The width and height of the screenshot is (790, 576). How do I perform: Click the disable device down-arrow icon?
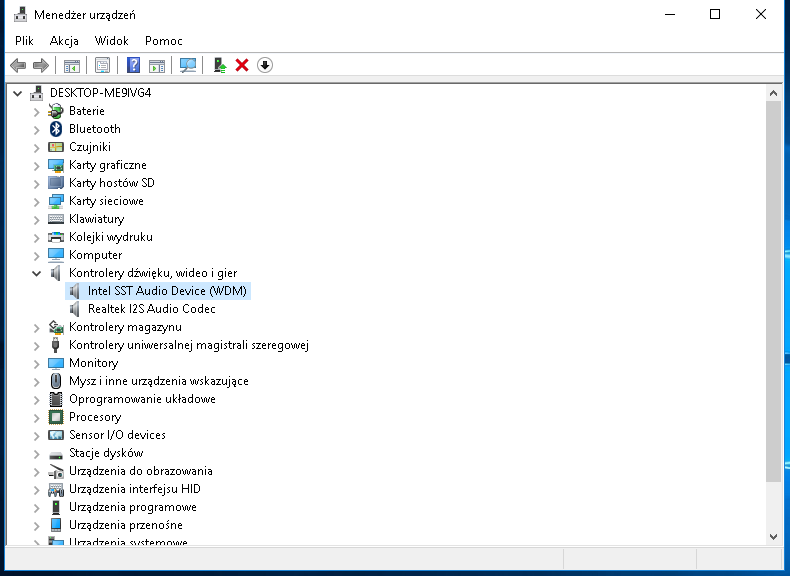click(265, 65)
